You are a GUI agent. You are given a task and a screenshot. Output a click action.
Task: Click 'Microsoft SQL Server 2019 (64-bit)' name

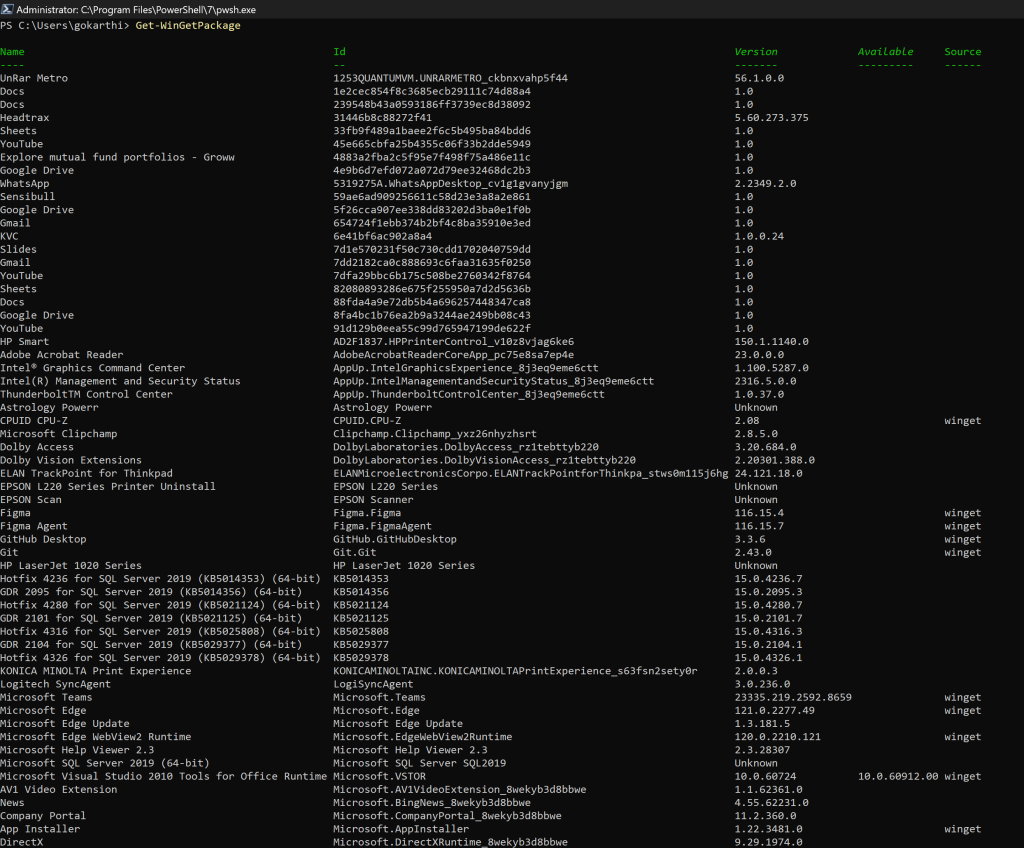click(104, 763)
